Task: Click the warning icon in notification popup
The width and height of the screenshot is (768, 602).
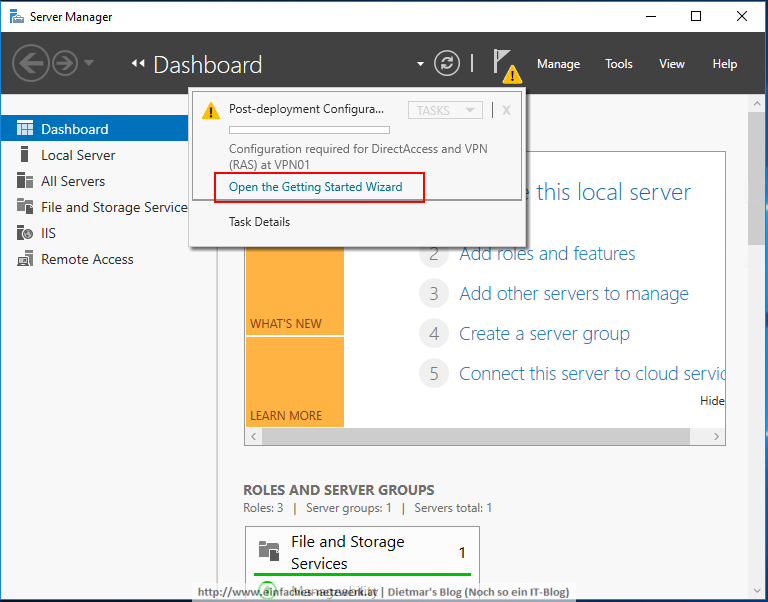Action: pos(211,111)
